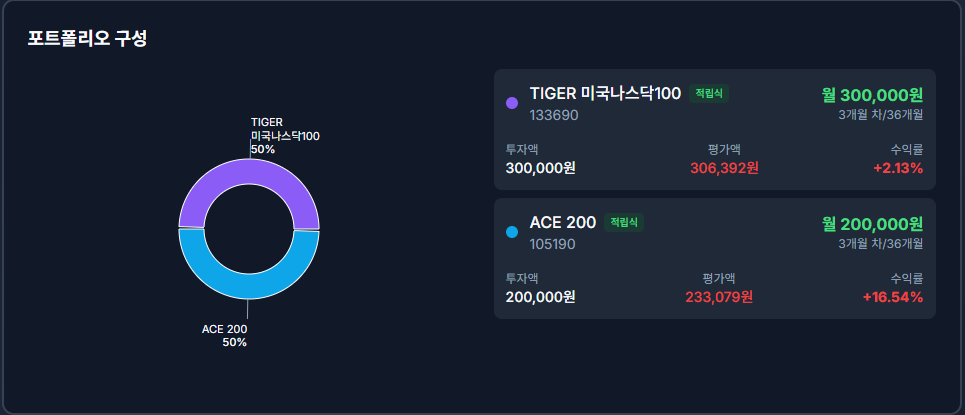The height and width of the screenshot is (415, 965).
Task: Click the 233,079원 valuation amount
Action: (x=719, y=297)
